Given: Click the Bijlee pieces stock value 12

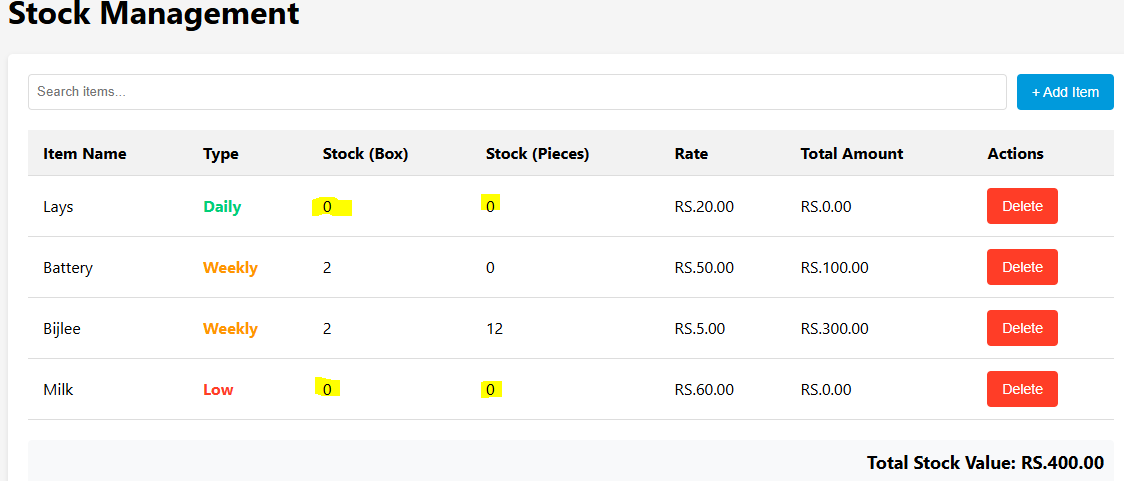Looking at the screenshot, I should point(494,329).
